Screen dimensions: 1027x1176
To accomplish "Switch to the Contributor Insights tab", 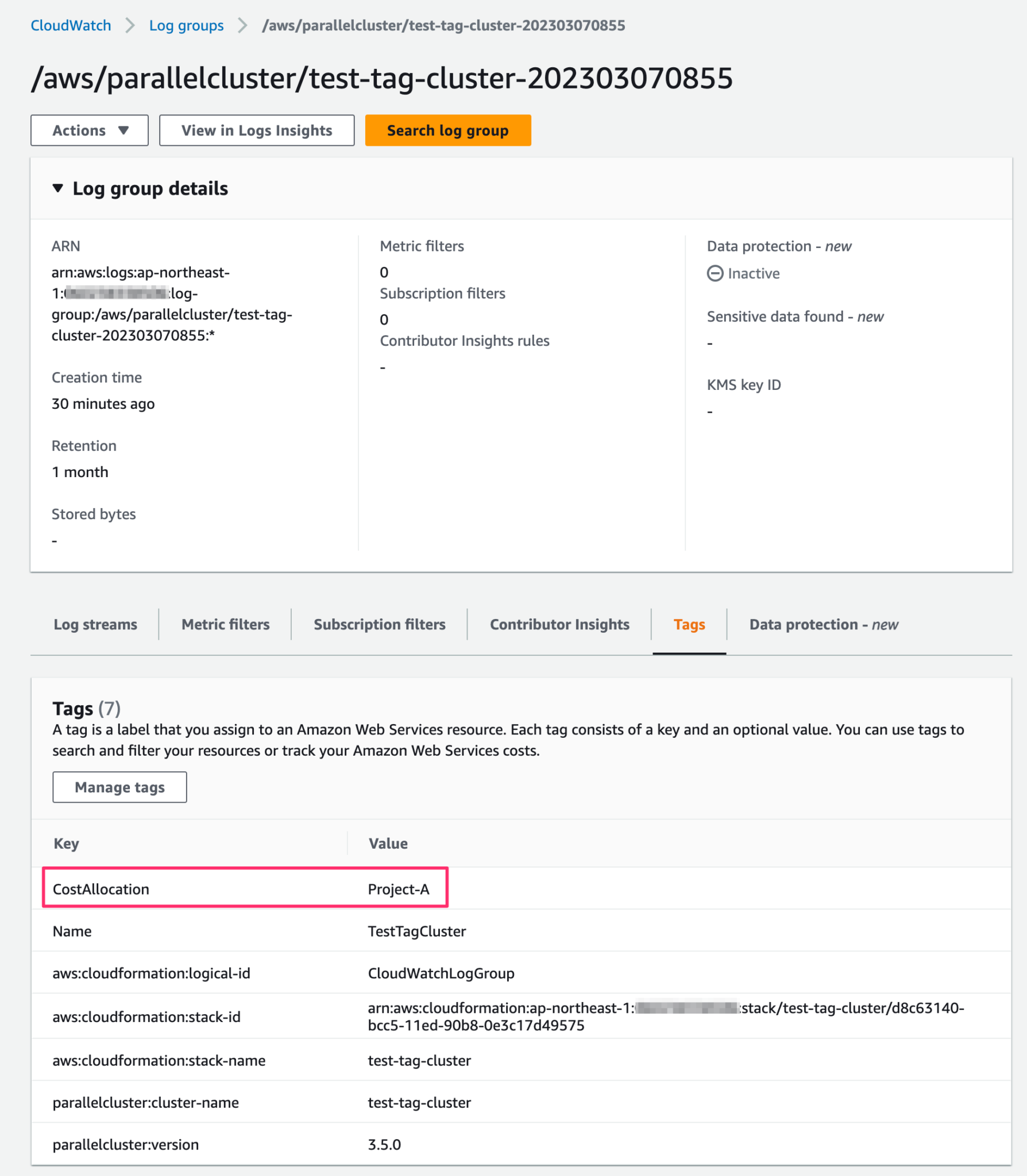I will 559,624.
